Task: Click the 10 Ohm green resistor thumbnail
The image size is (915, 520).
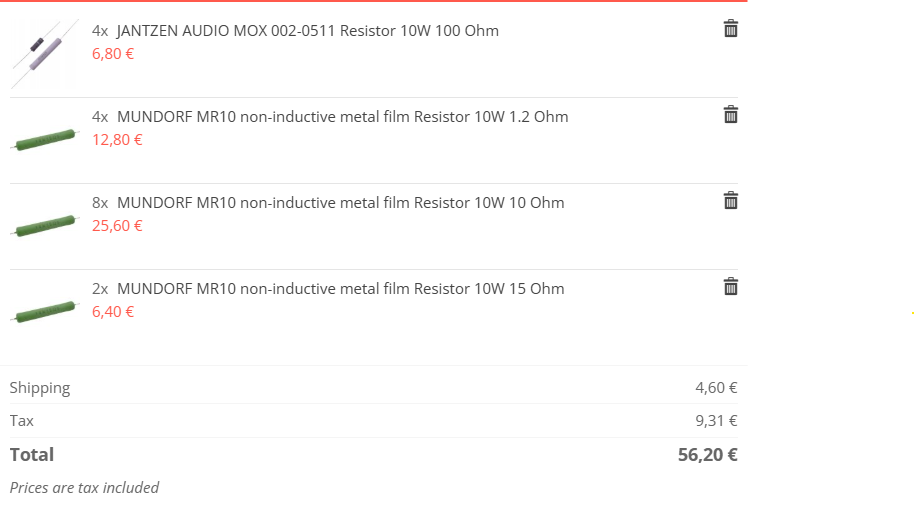Action: coord(44,225)
